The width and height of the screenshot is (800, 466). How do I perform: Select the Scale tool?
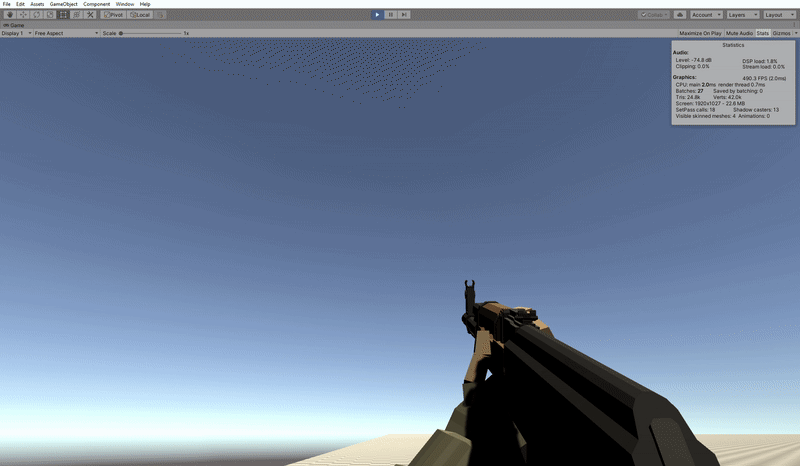coord(49,15)
